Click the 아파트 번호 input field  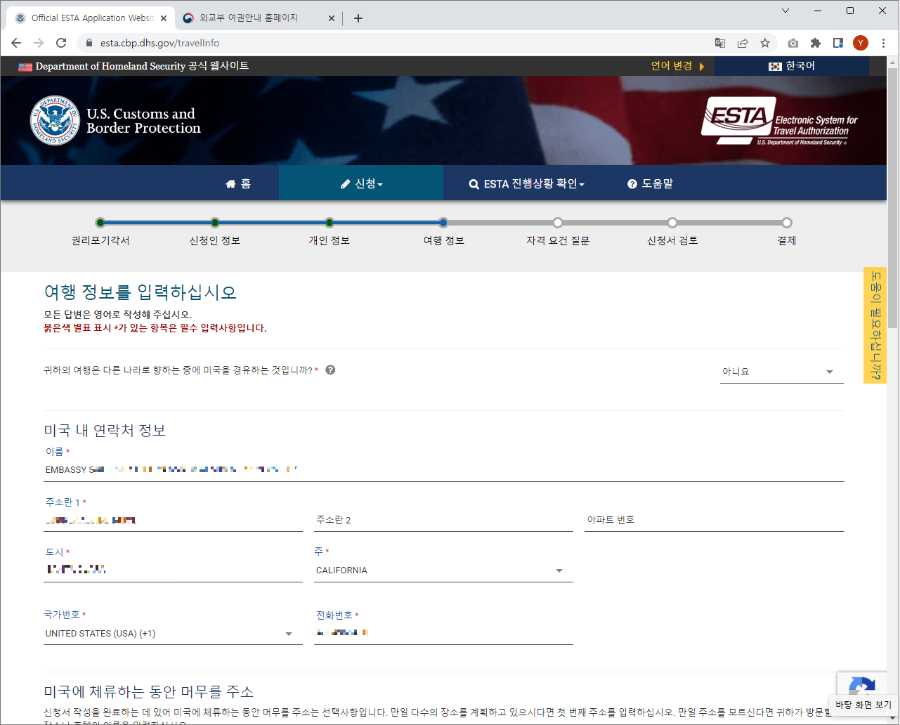pos(714,520)
